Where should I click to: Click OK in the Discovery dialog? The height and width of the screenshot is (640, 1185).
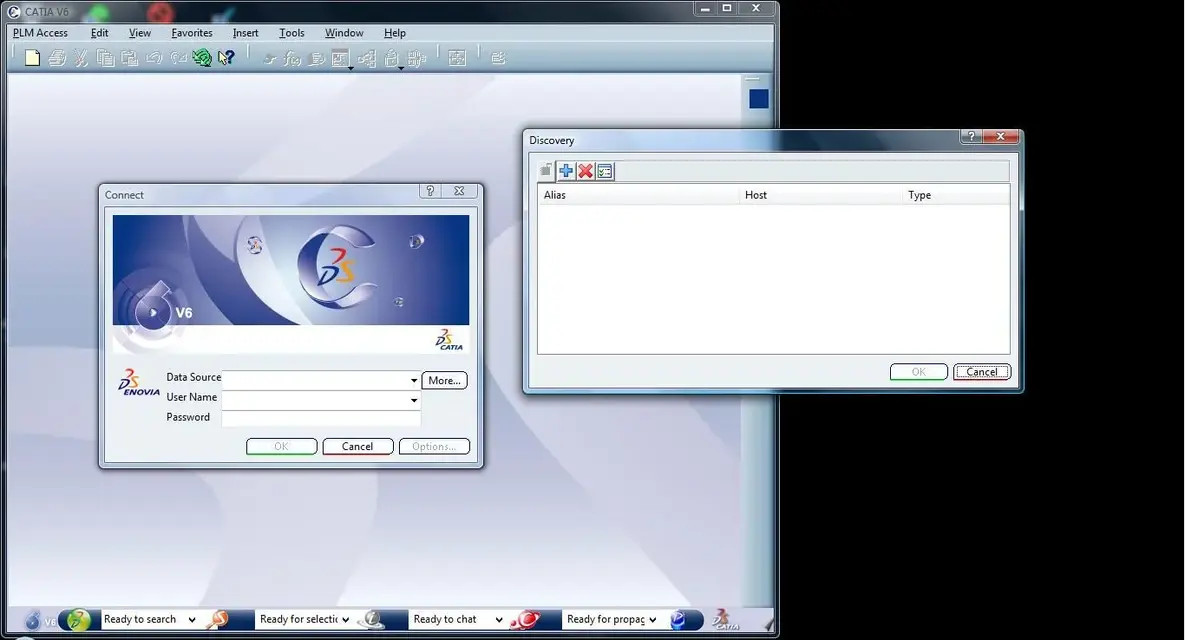[918, 372]
